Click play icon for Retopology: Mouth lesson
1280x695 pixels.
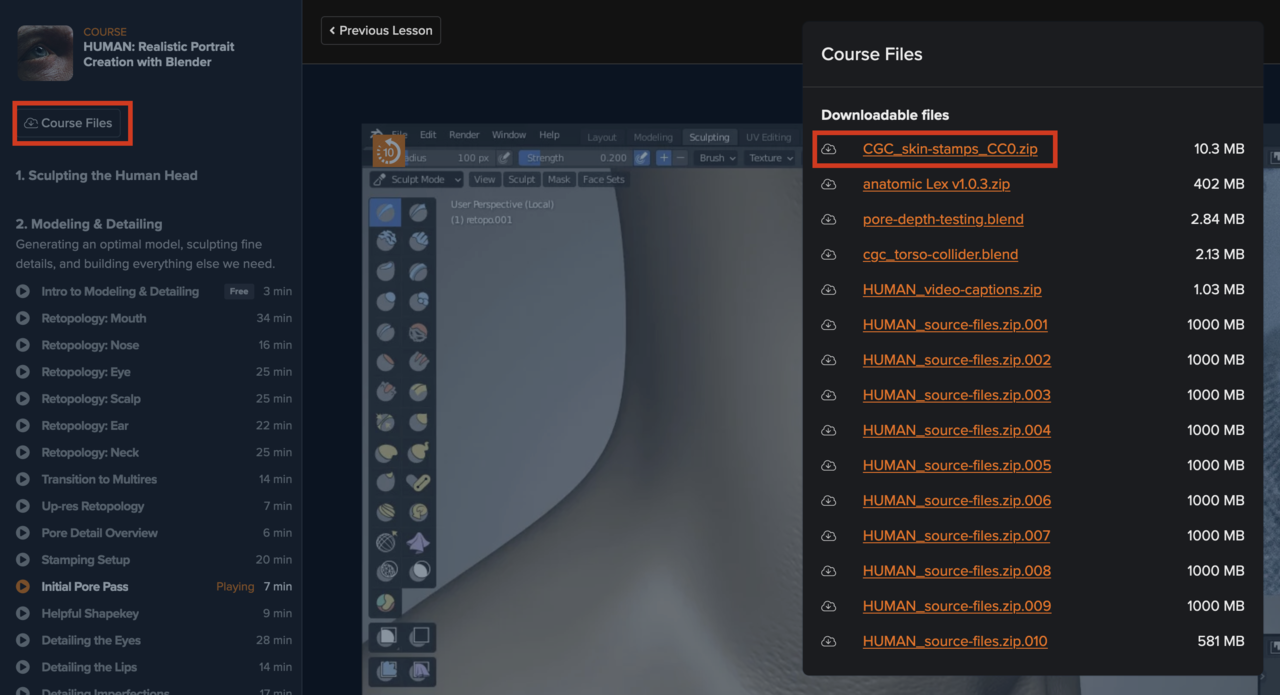(23, 318)
